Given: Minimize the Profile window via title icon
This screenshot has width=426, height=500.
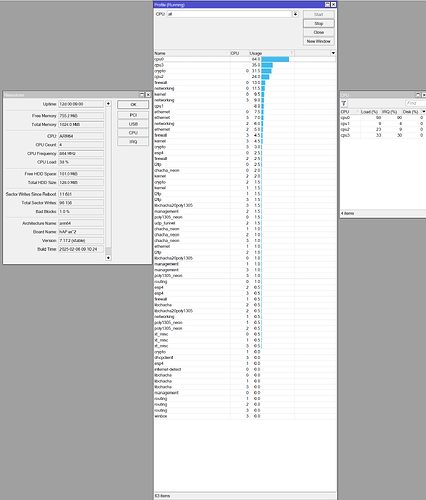Looking at the screenshot, I should [x=327, y=4].
